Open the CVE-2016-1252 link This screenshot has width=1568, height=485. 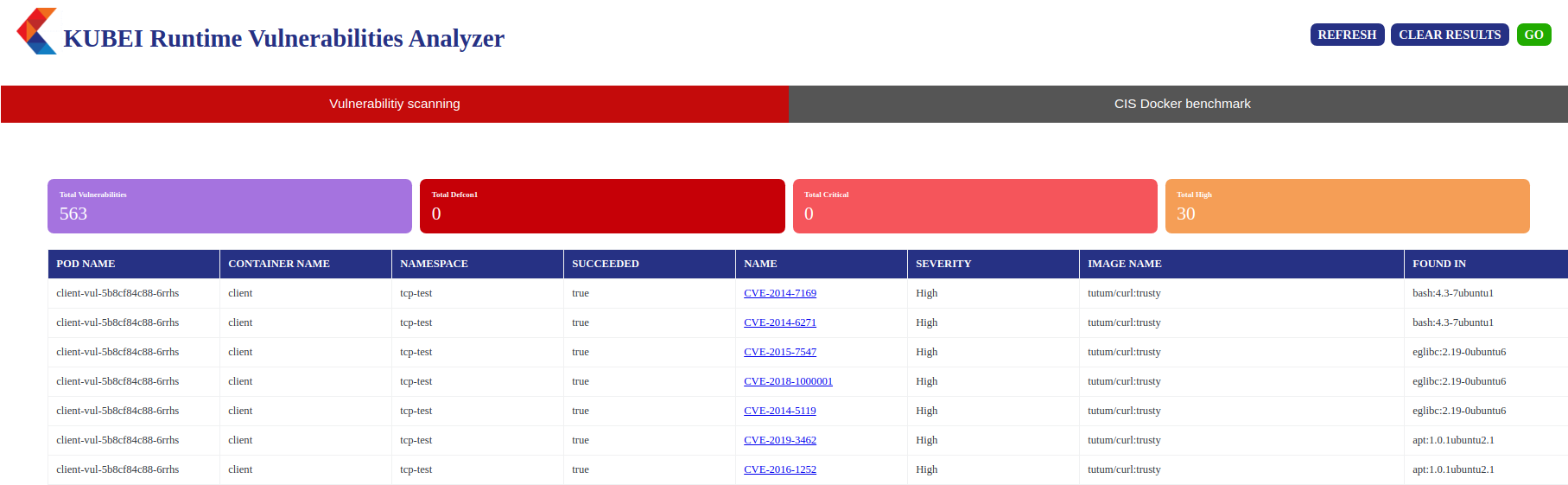(x=780, y=469)
